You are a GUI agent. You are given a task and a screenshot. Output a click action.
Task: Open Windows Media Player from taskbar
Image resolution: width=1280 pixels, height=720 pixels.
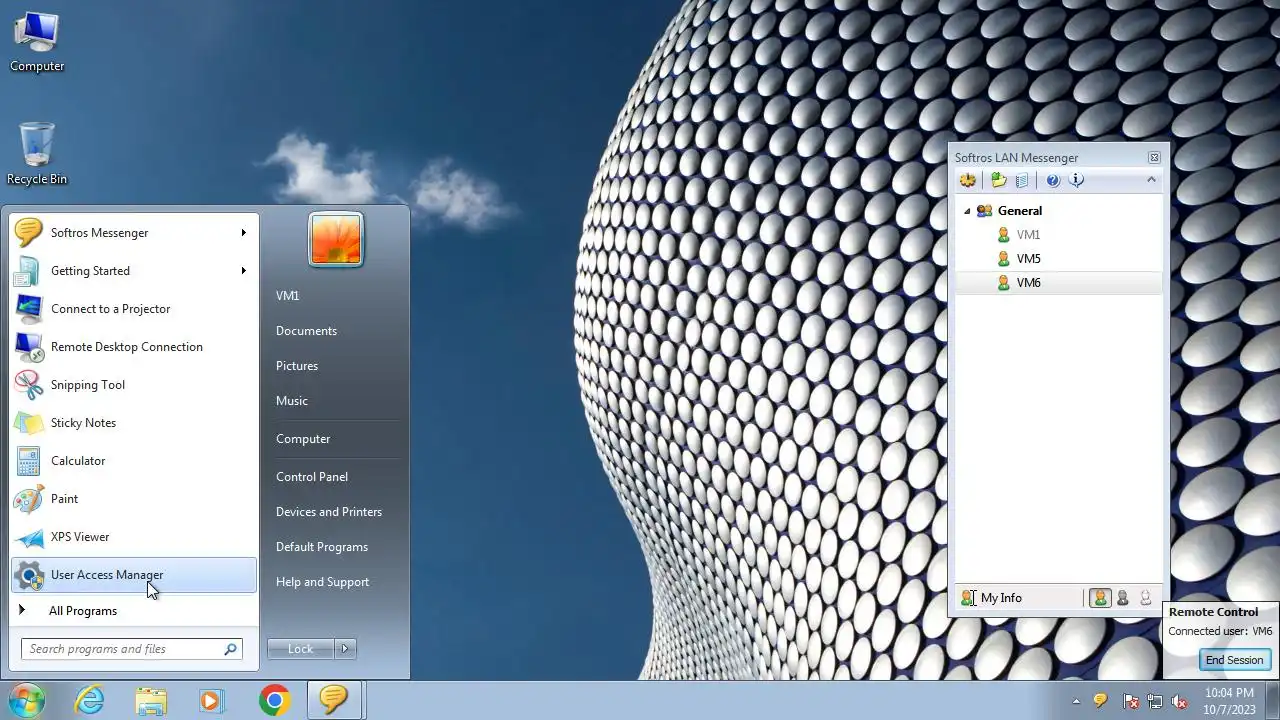tap(211, 700)
